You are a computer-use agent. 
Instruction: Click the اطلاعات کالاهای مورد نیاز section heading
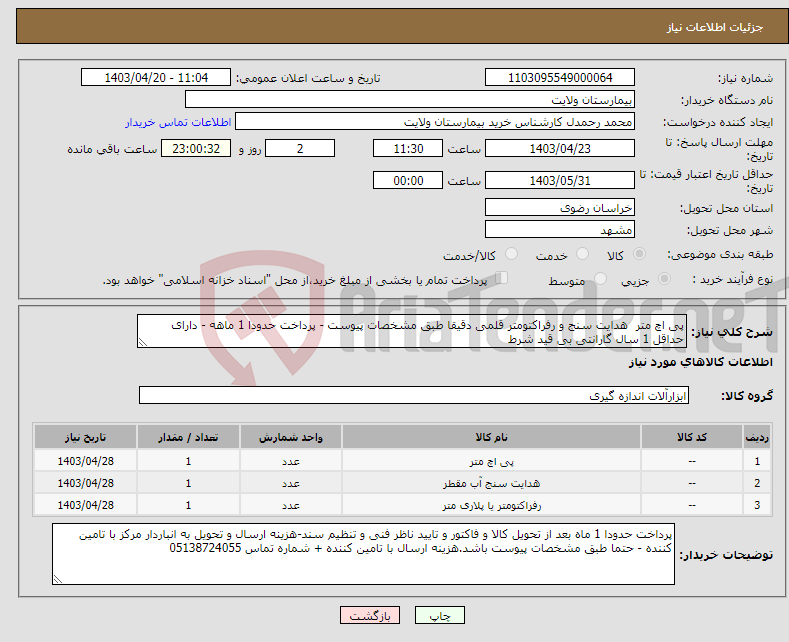(701, 362)
